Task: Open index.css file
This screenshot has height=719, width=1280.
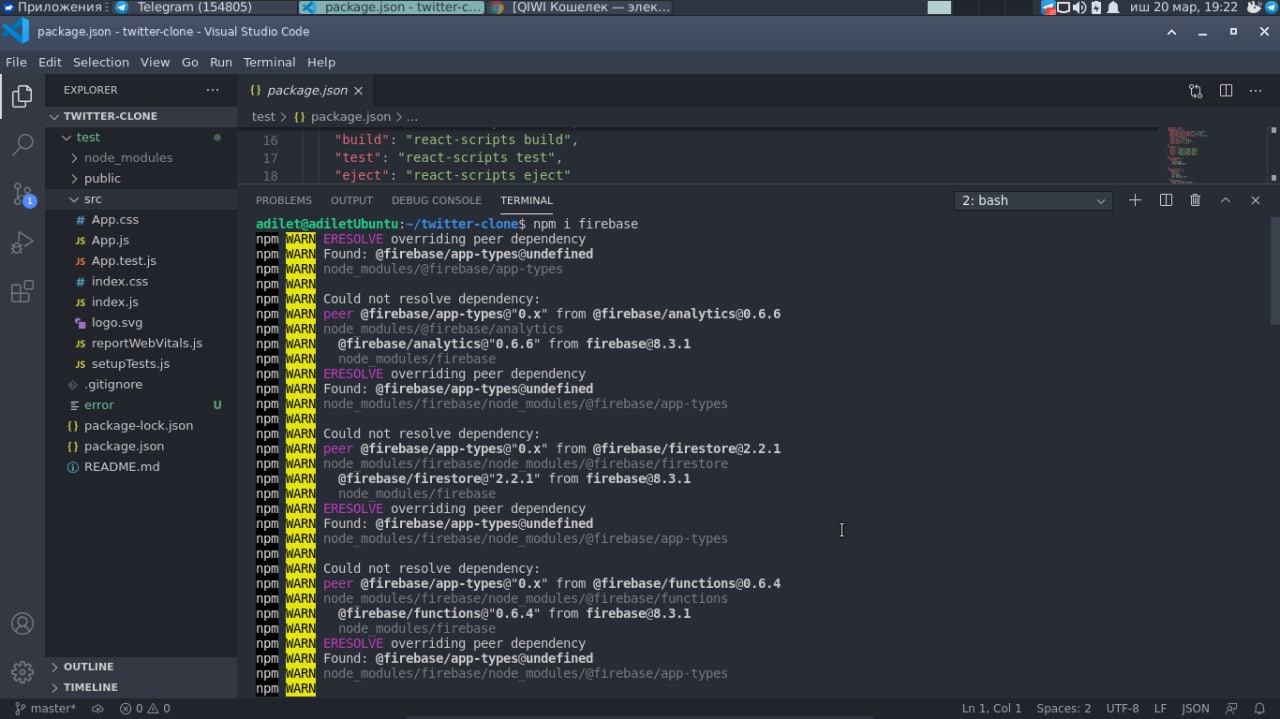Action: (119, 281)
